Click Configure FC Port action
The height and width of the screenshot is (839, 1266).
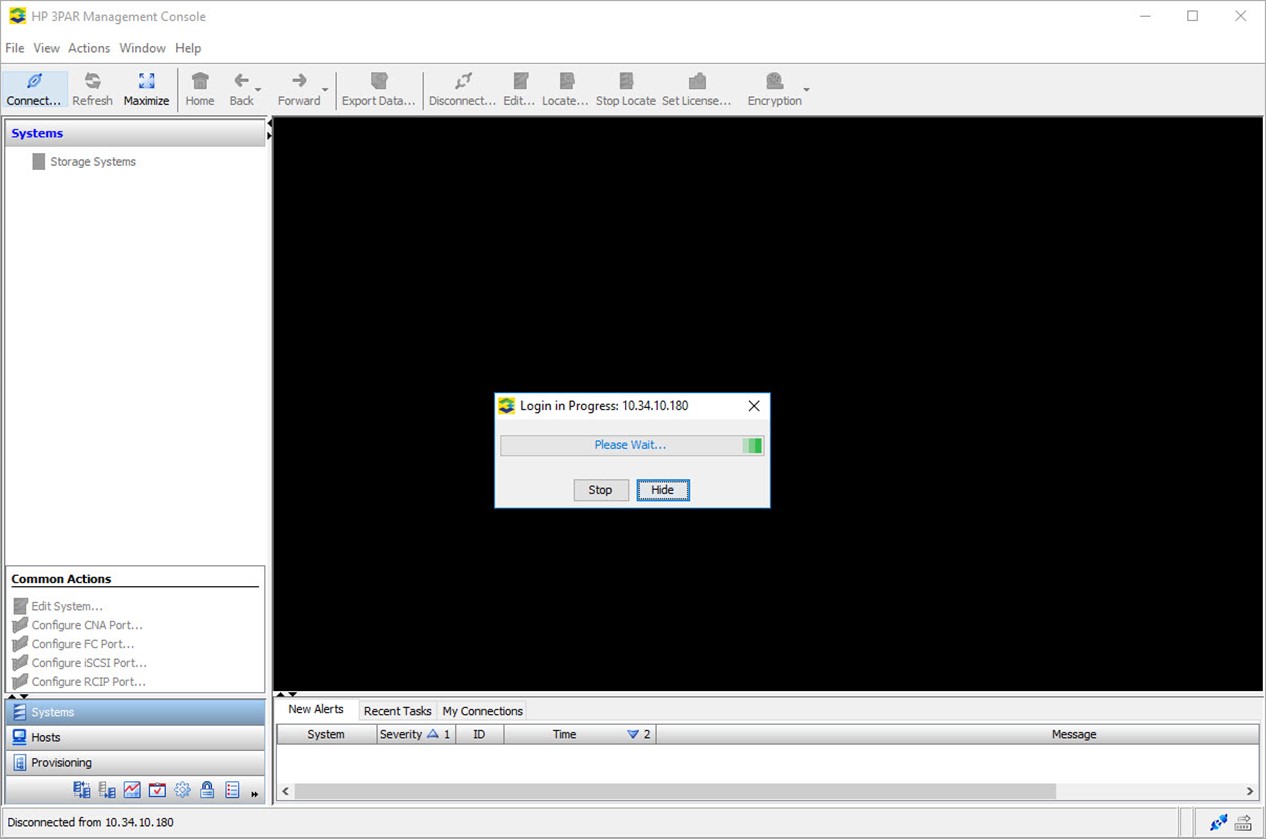(x=83, y=644)
